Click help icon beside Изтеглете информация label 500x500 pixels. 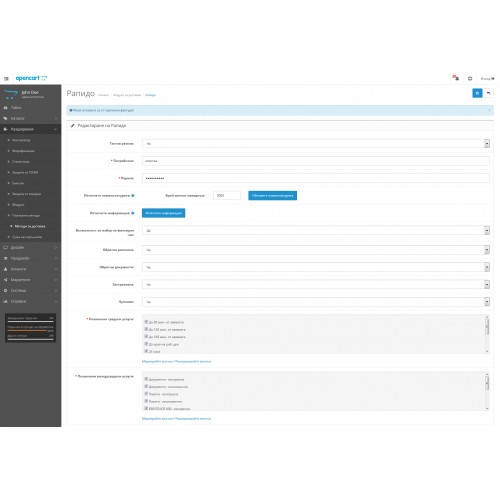click(x=133, y=213)
